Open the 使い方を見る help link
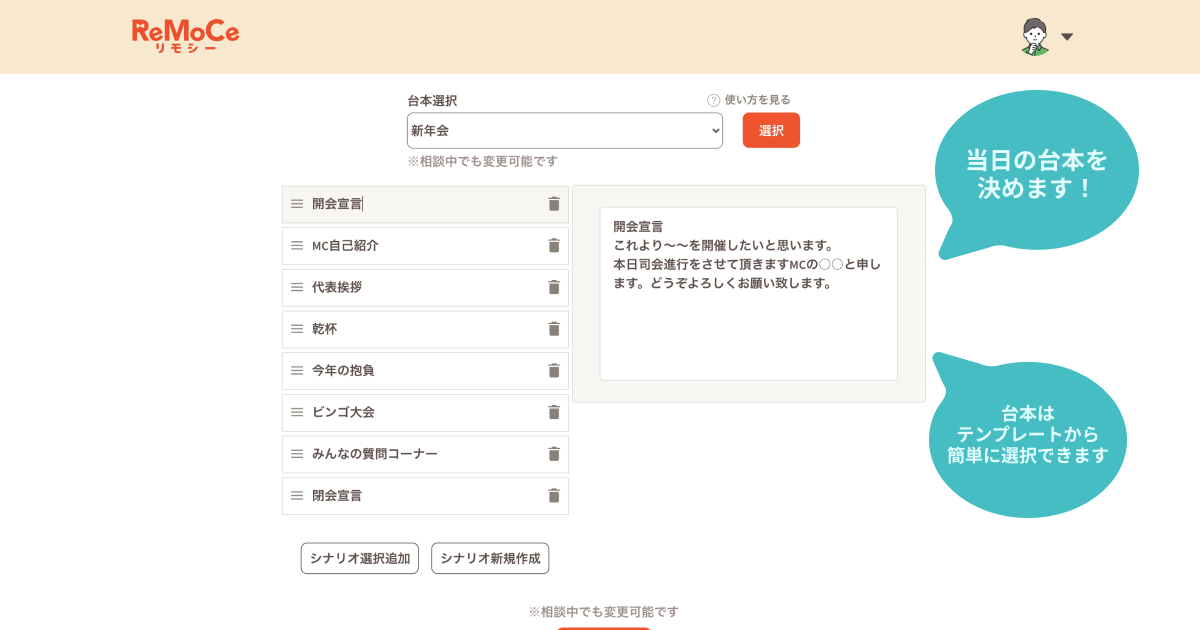The width and height of the screenshot is (1200, 630). pyautogui.click(x=749, y=100)
